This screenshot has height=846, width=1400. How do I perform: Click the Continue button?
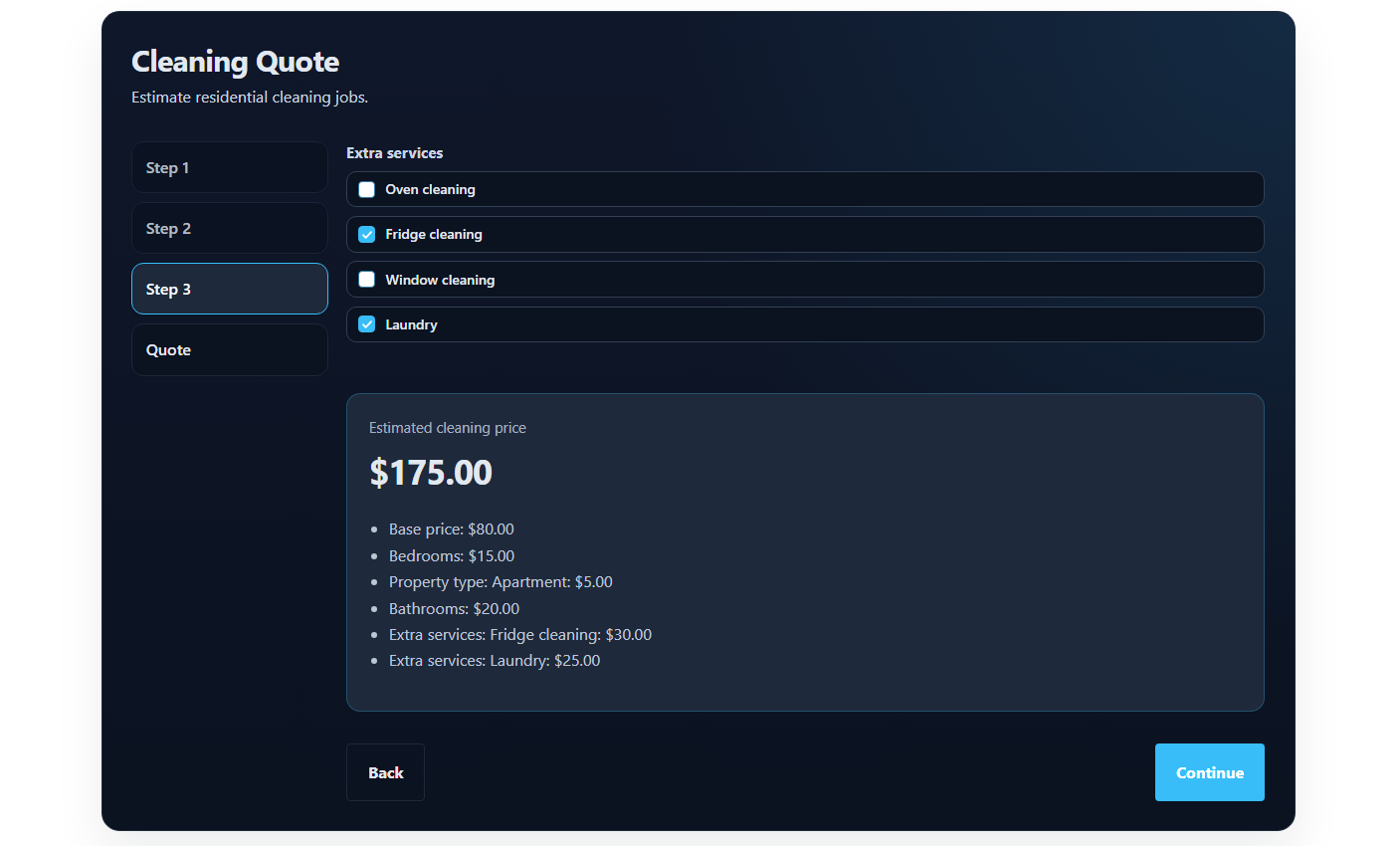click(x=1210, y=772)
